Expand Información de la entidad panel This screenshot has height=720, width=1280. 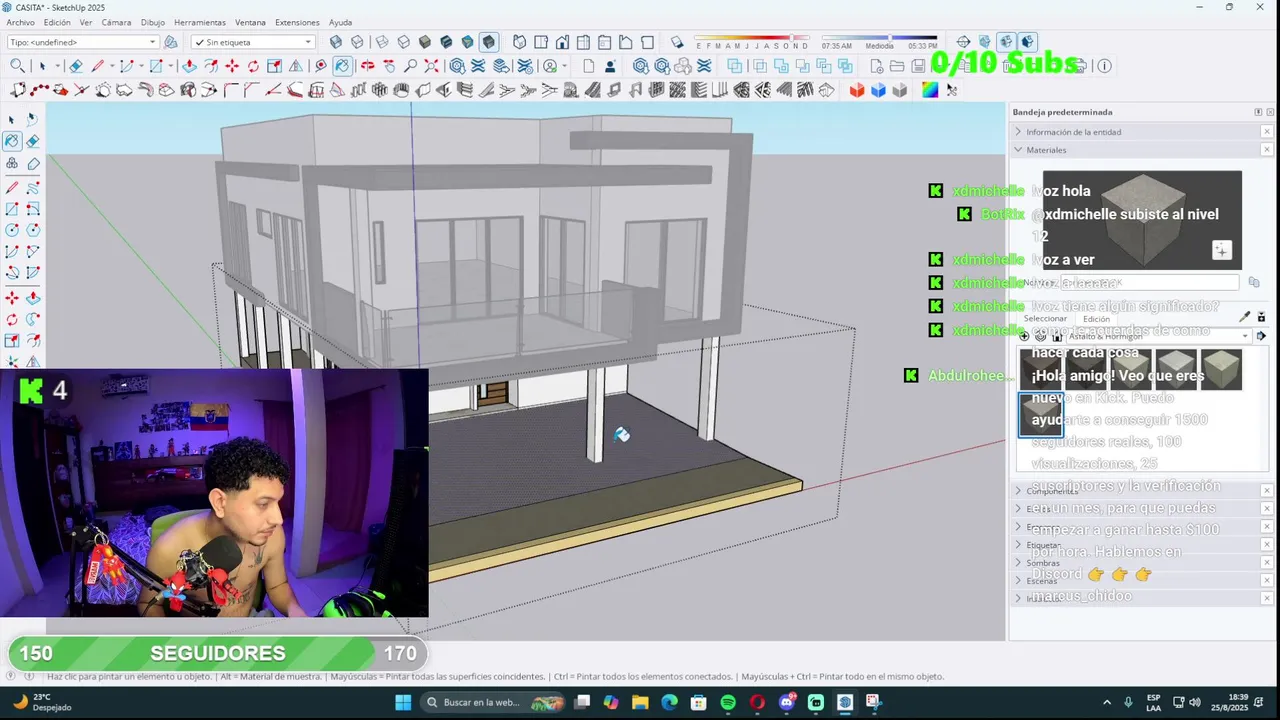1018,132
